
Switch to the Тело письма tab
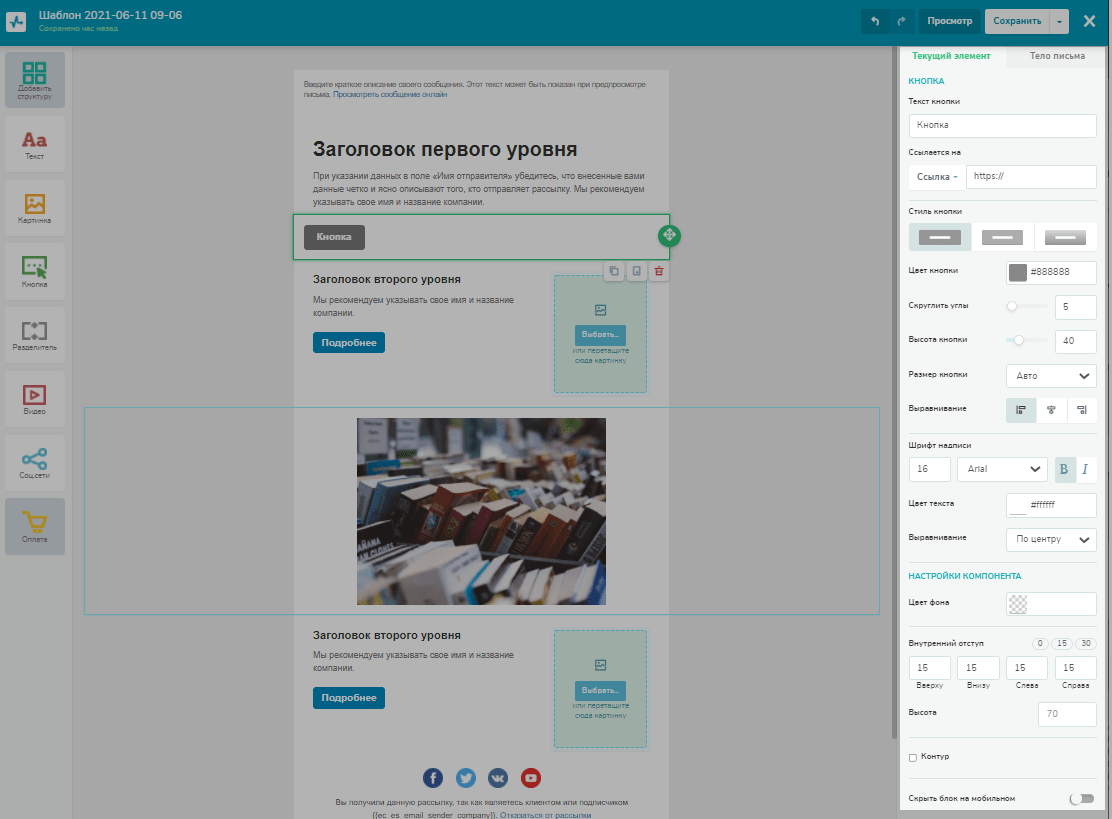(1056, 56)
